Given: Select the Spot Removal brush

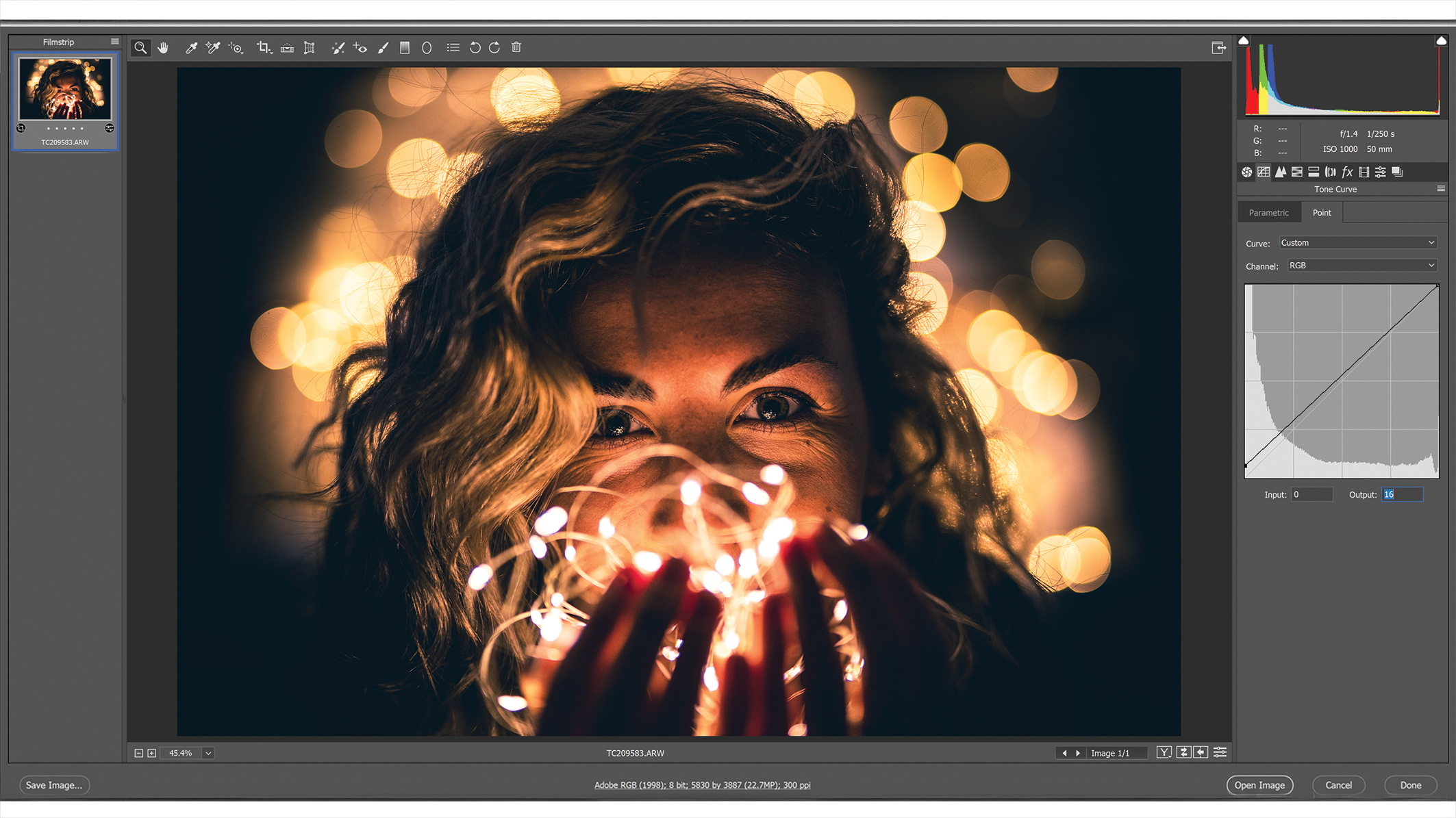Looking at the screenshot, I should (x=338, y=47).
